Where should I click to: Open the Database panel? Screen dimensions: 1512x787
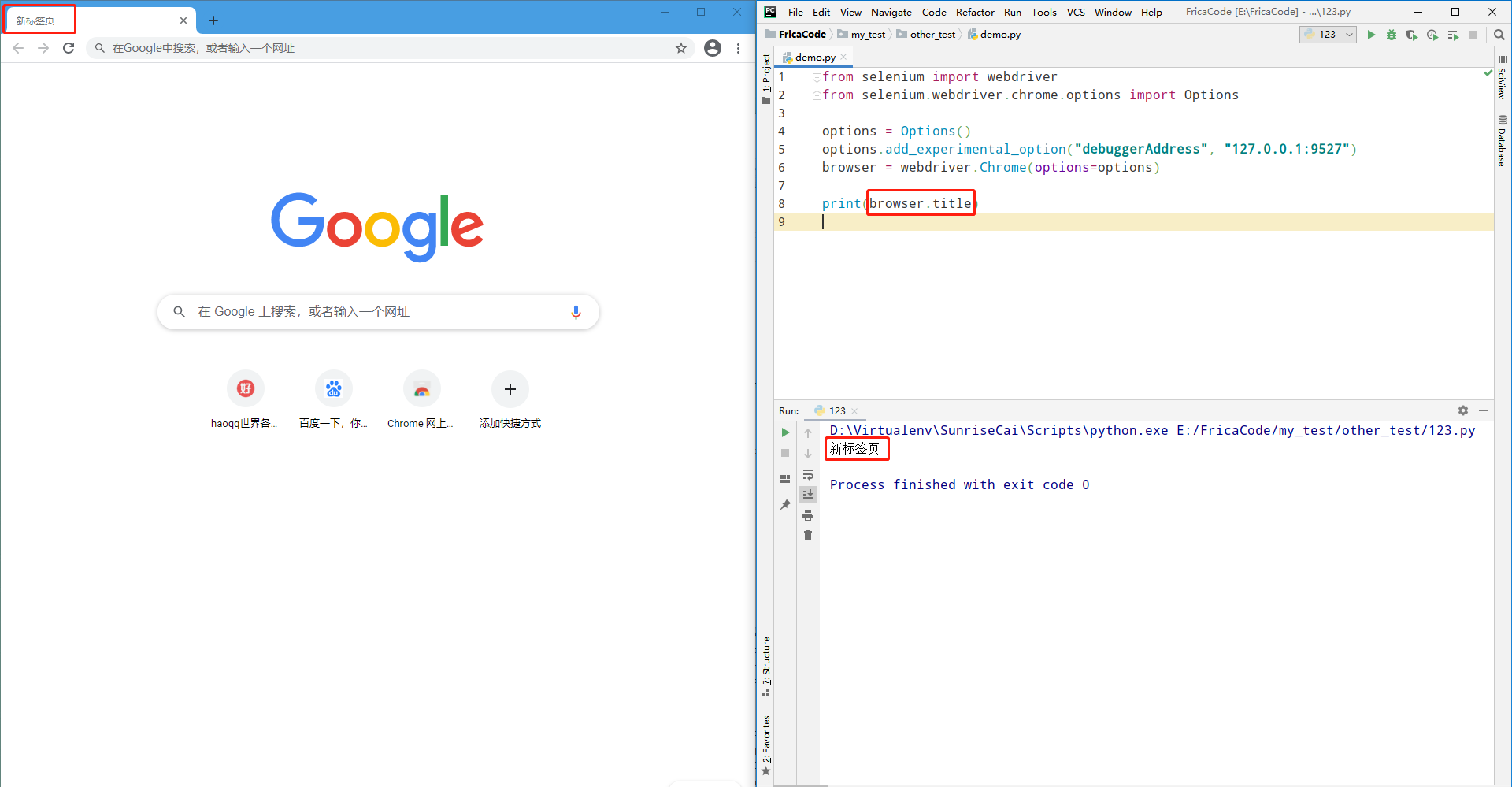click(x=1503, y=140)
